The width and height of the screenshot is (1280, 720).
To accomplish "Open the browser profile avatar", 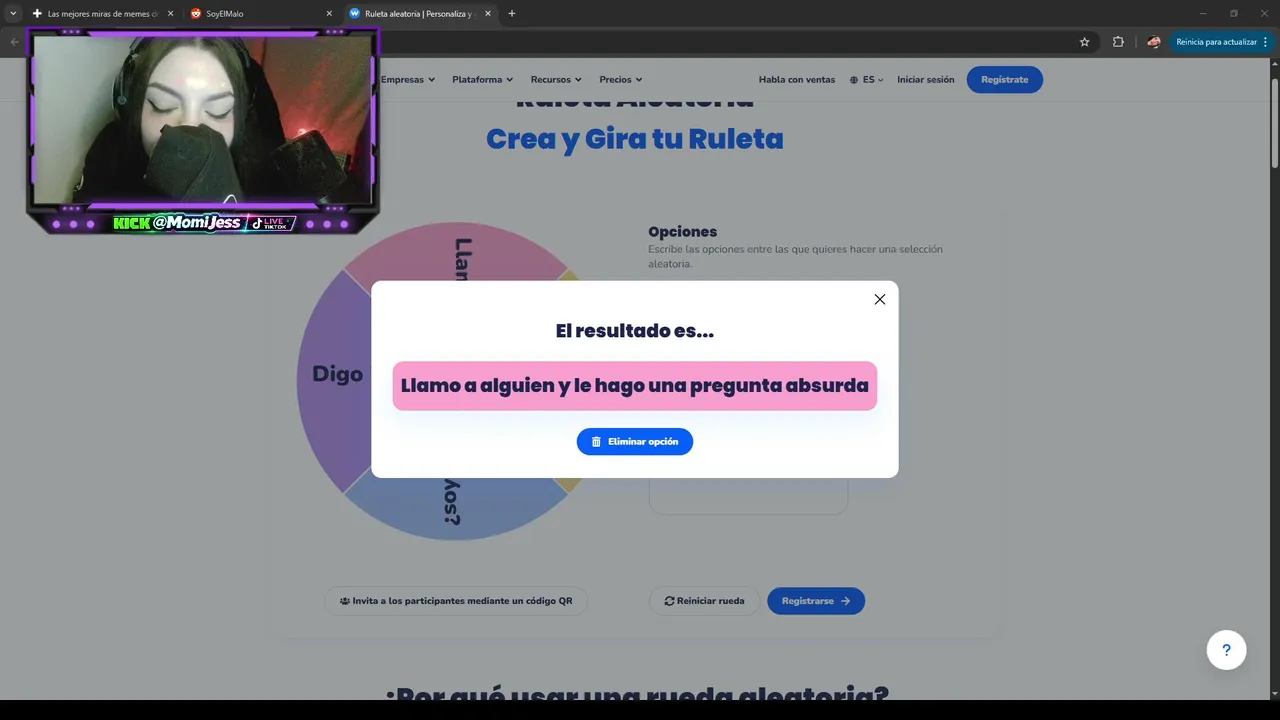I will tap(1154, 42).
